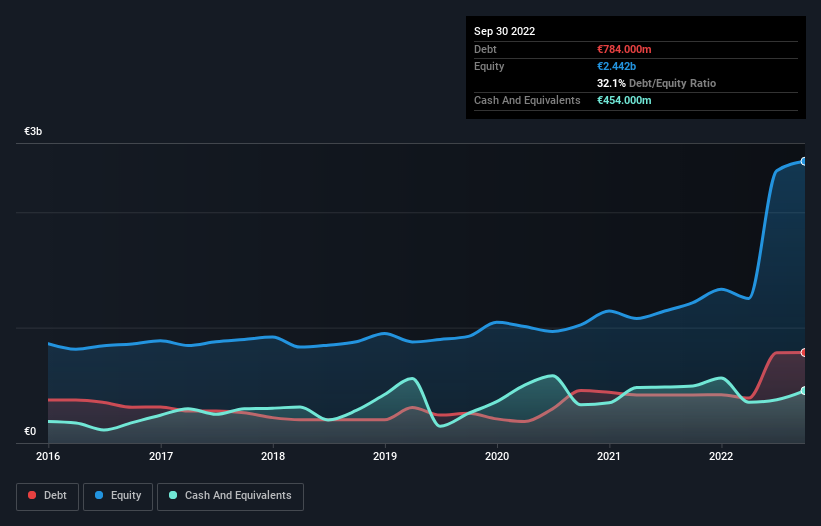821x526 pixels.
Task: Click the 2017 x-axis label
Action: pos(161,456)
